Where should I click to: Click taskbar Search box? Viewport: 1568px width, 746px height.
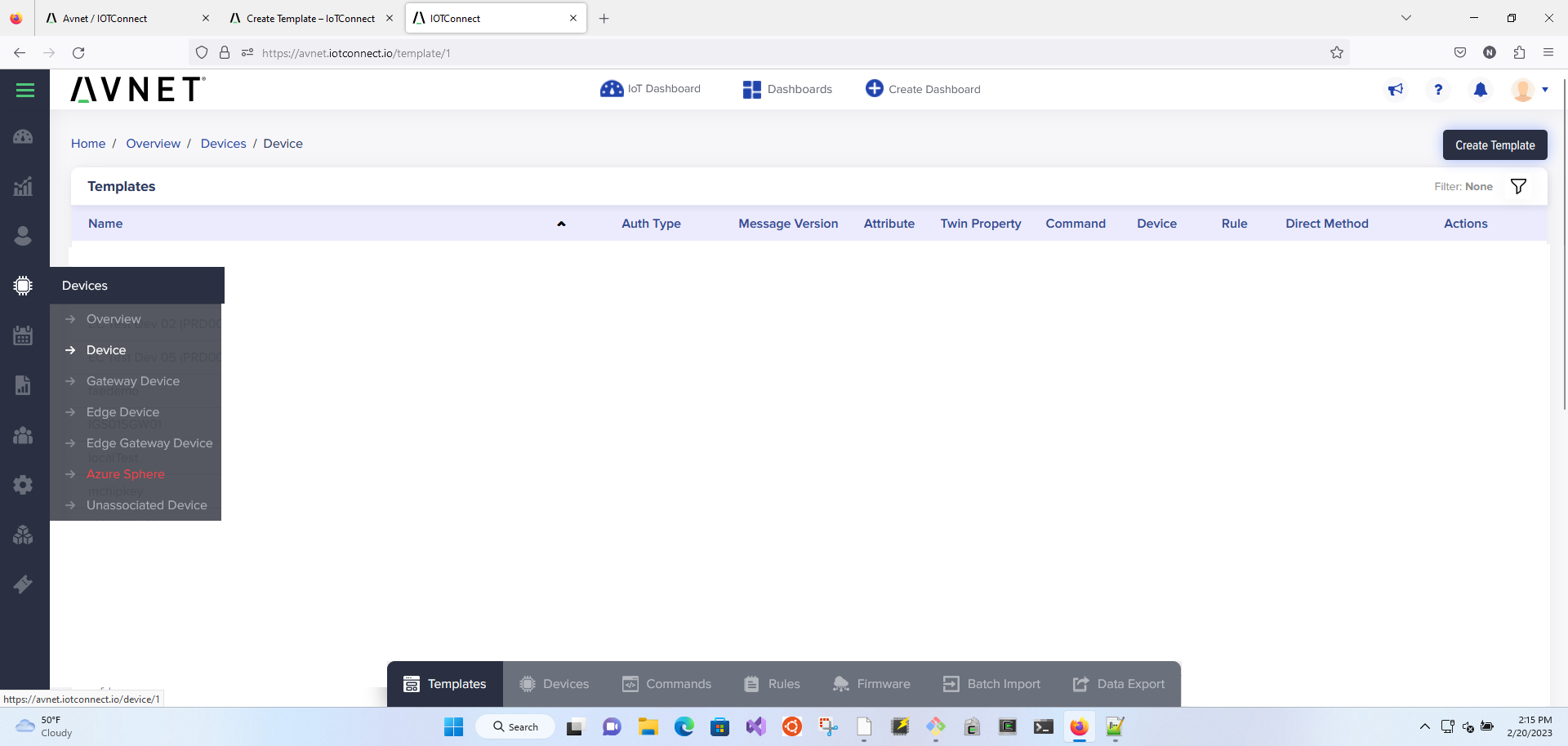pyautogui.click(x=516, y=727)
